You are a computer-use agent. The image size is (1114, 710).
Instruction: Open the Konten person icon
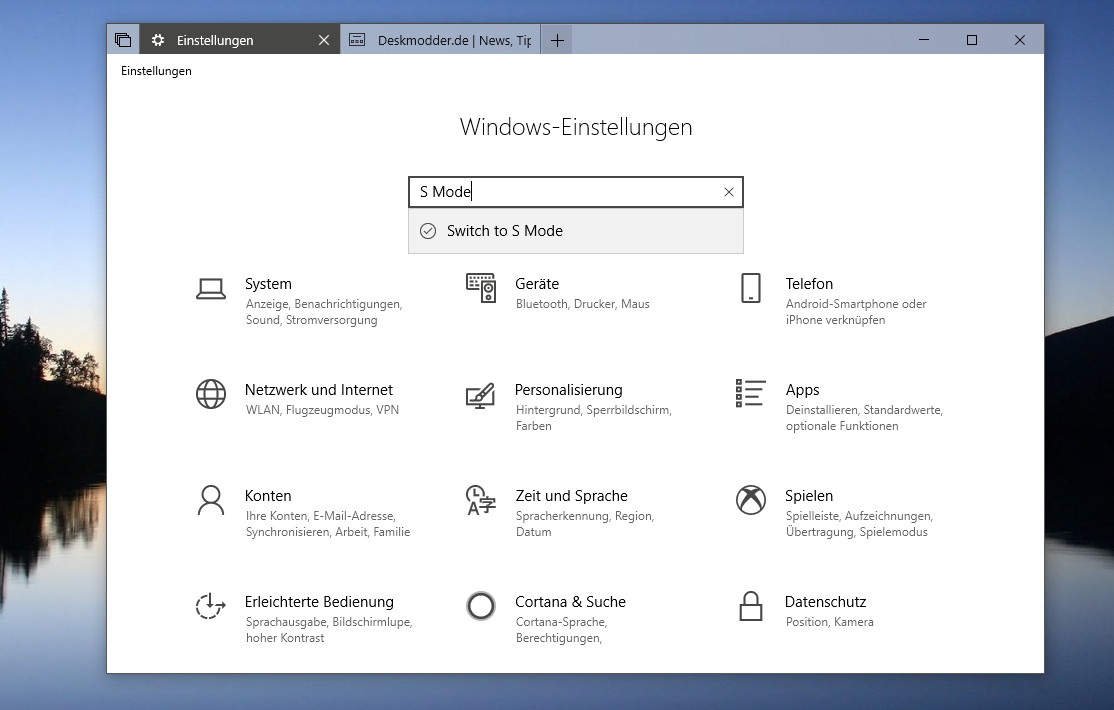211,500
